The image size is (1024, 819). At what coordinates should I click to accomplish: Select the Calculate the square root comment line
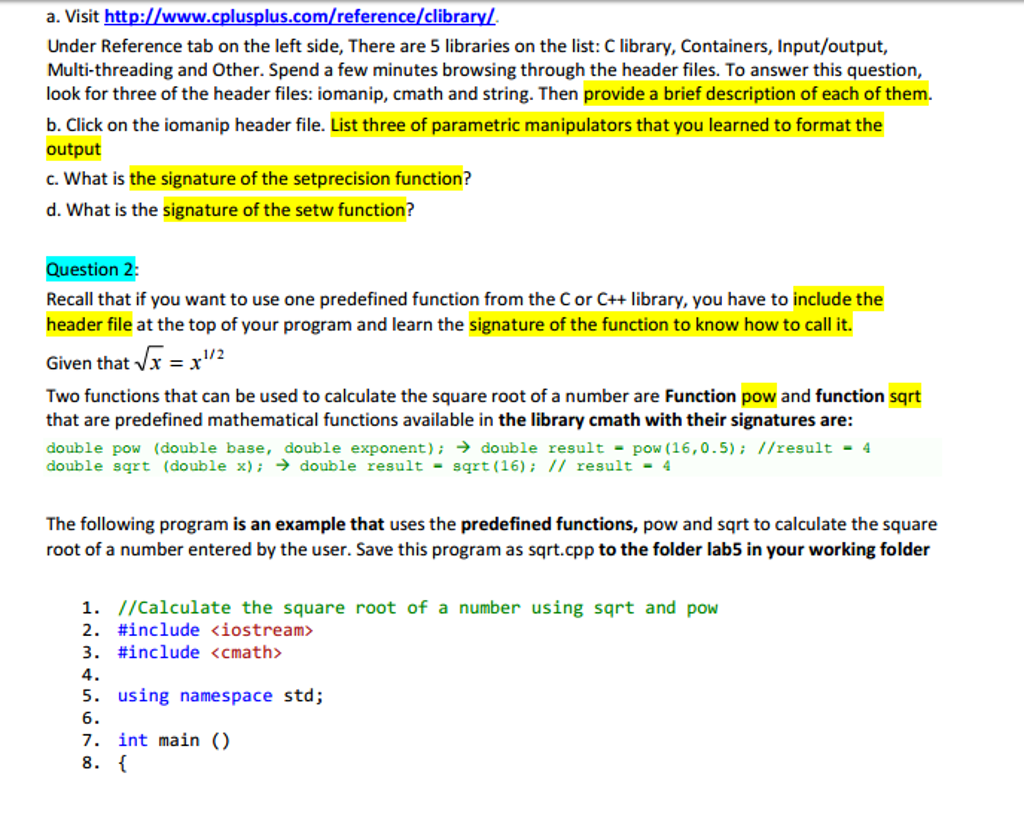pyautogui.click(x=416, y=607)
